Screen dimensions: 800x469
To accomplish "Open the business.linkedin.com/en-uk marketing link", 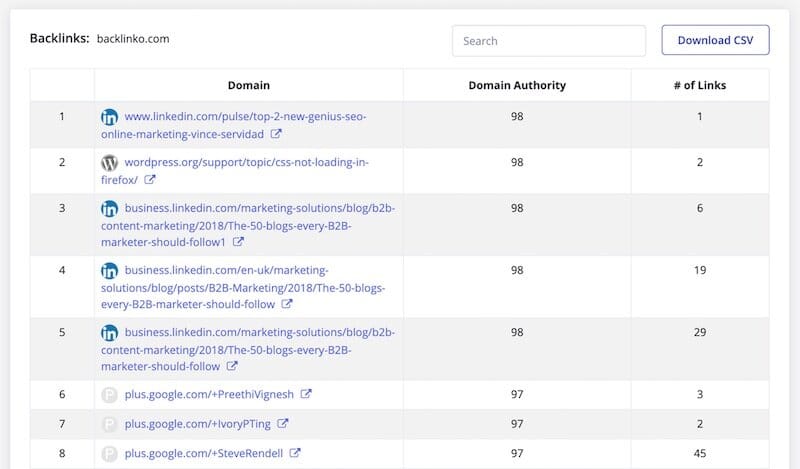I will [x=243, y=287].
